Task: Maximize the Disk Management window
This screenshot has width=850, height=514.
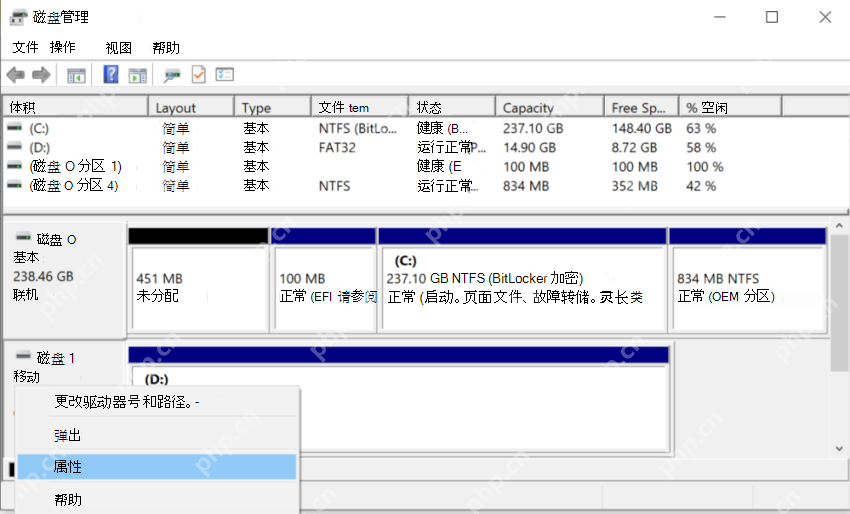Action: pos(772,17)
